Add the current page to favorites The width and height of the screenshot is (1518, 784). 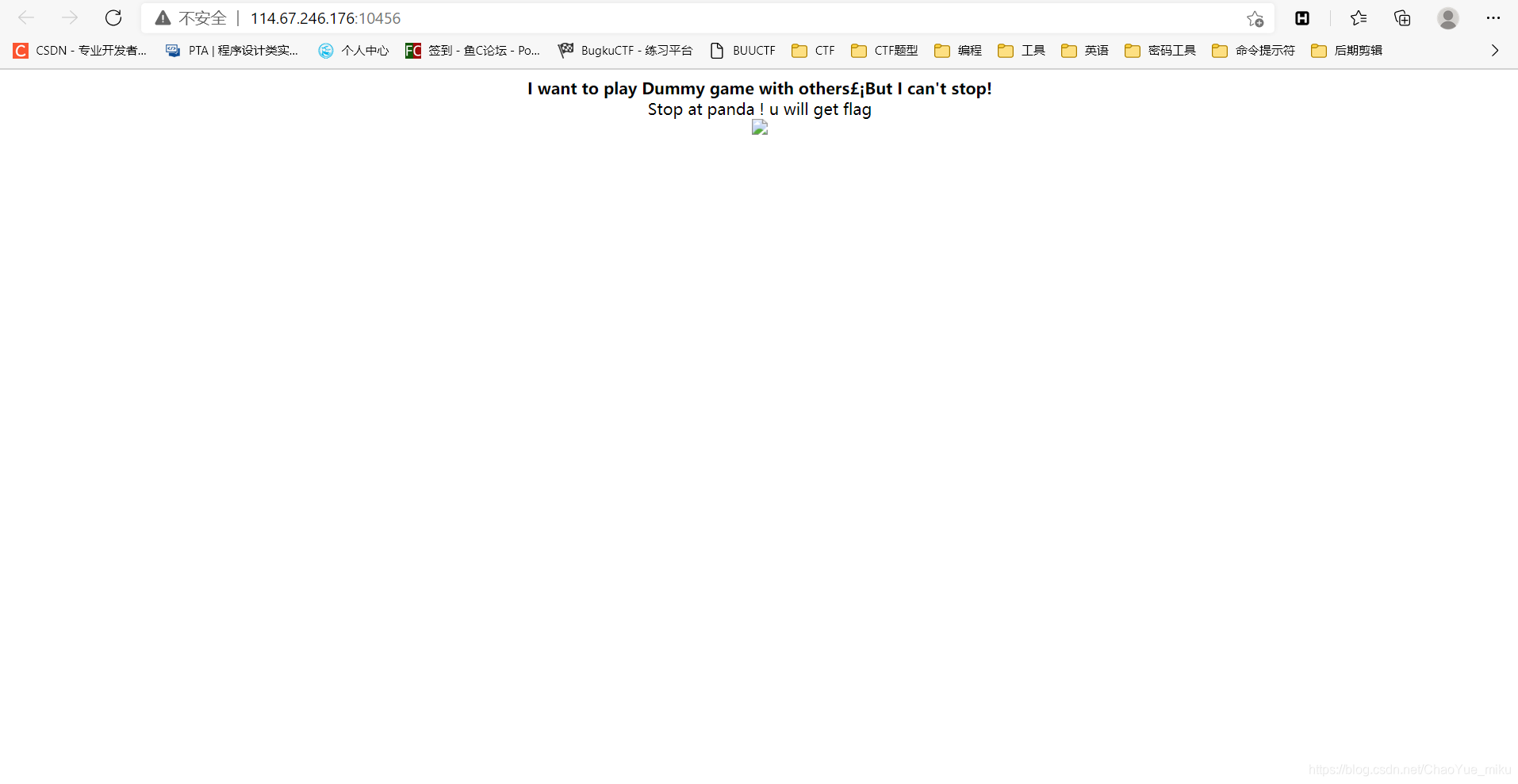pyautogui.click(x=1256, y=19)
